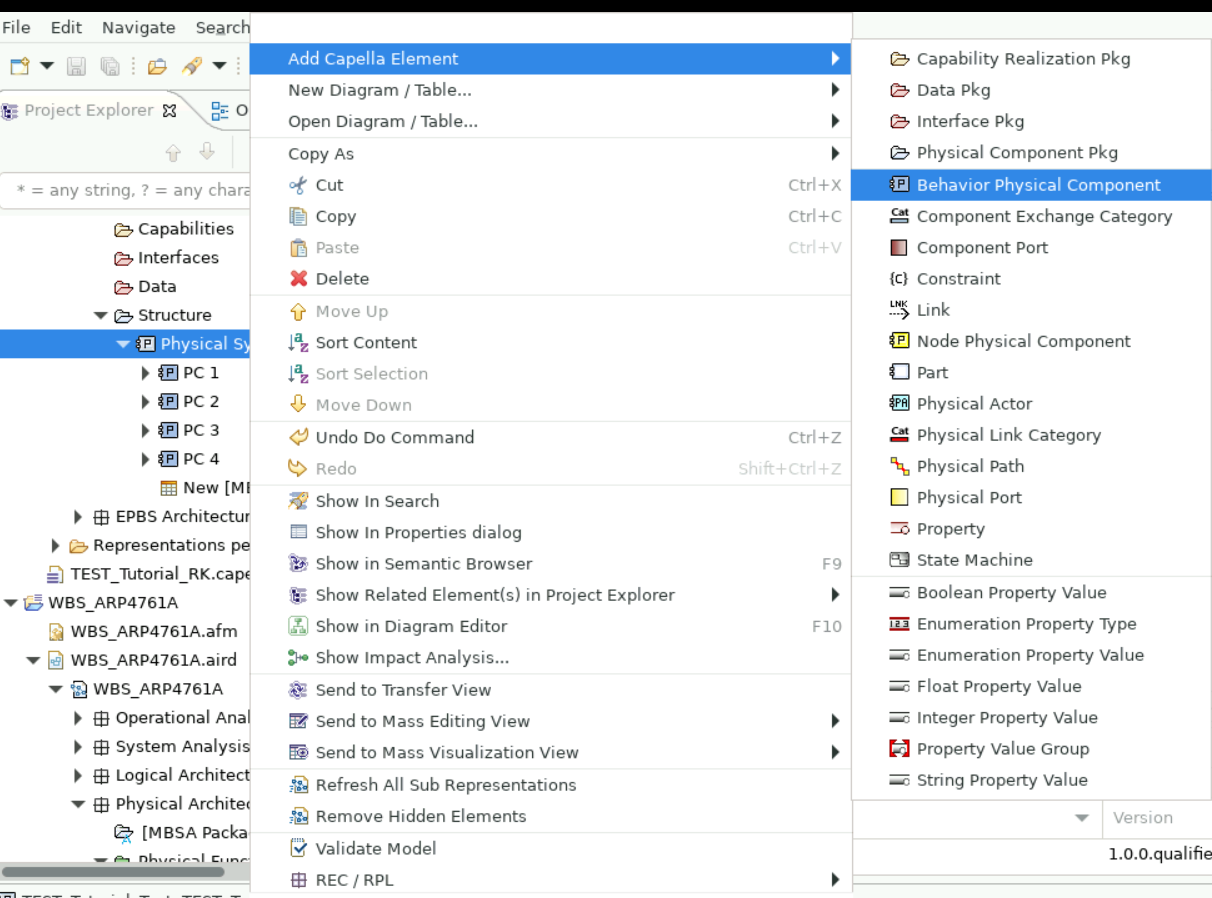The image size is (1212, 898).
Task: Click the Undo Do Command arrow icon
Action: (x=298, y=437)
